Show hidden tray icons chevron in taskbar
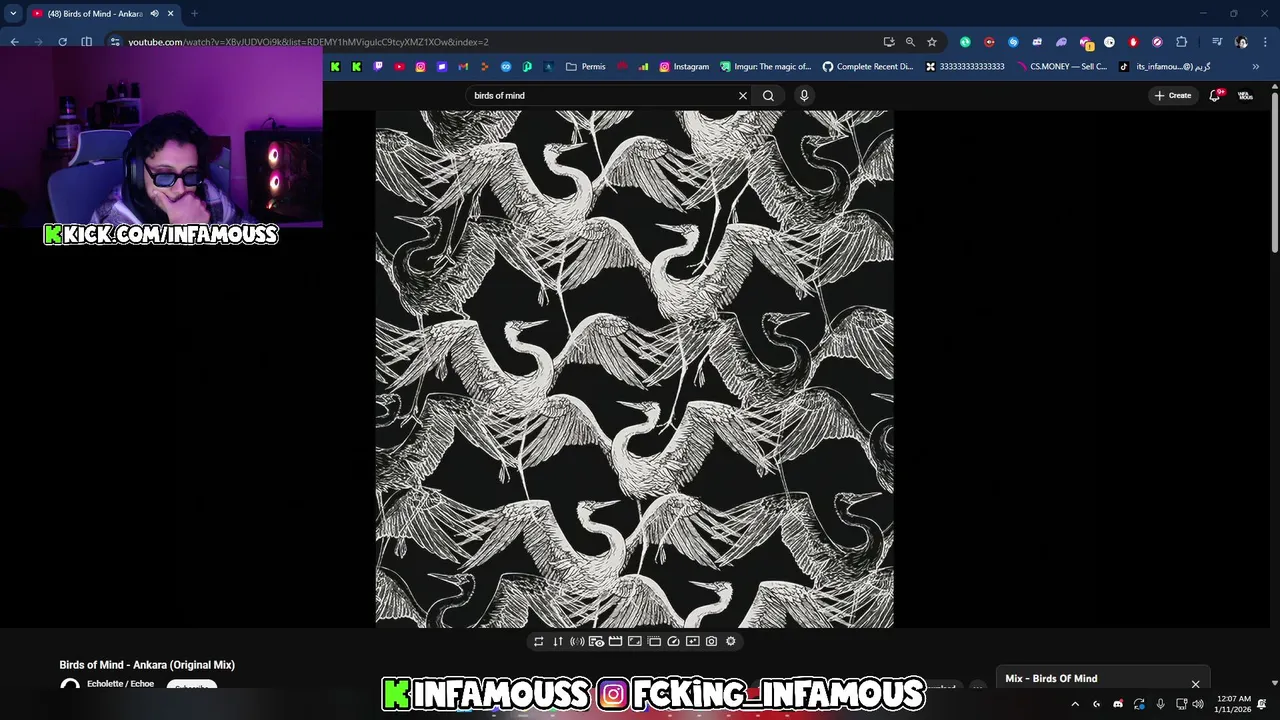The height and width of the screenshot is (720, 1280). 1075,704
